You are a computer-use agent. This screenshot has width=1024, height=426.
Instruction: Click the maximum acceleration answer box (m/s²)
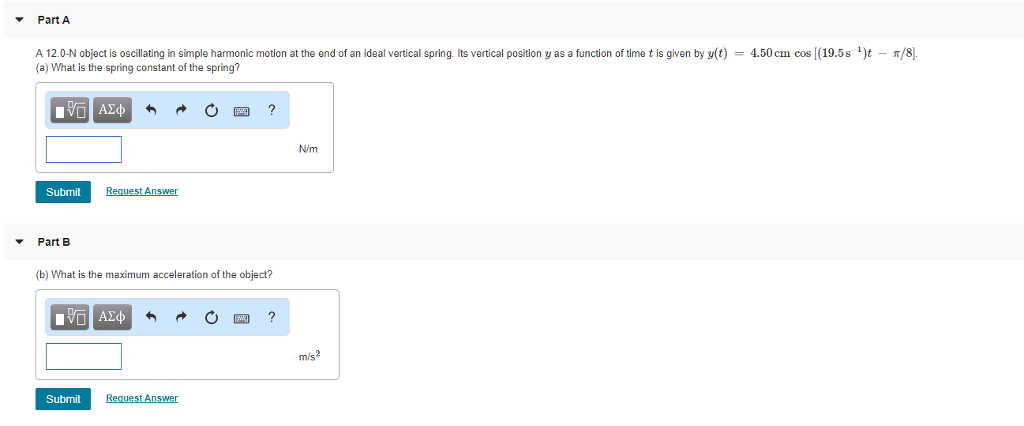84,356
